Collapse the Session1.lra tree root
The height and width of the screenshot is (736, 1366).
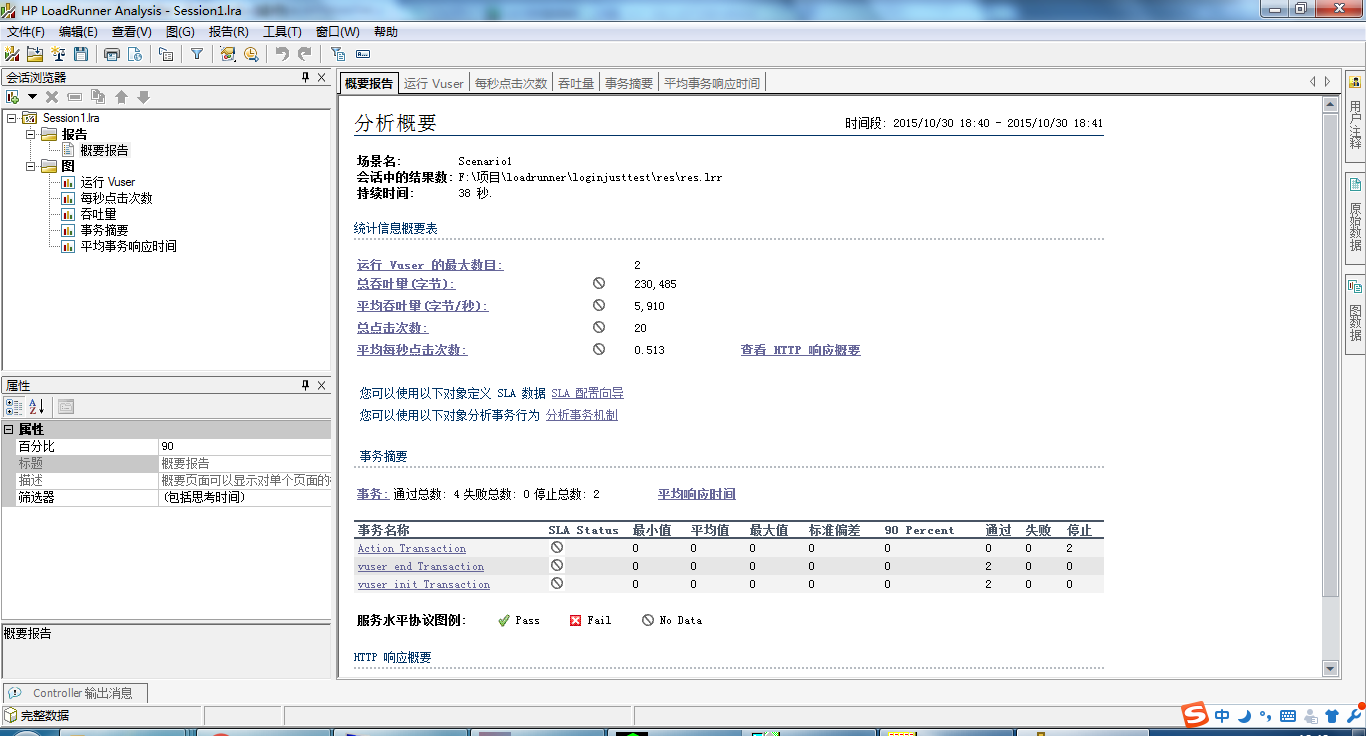11,118
